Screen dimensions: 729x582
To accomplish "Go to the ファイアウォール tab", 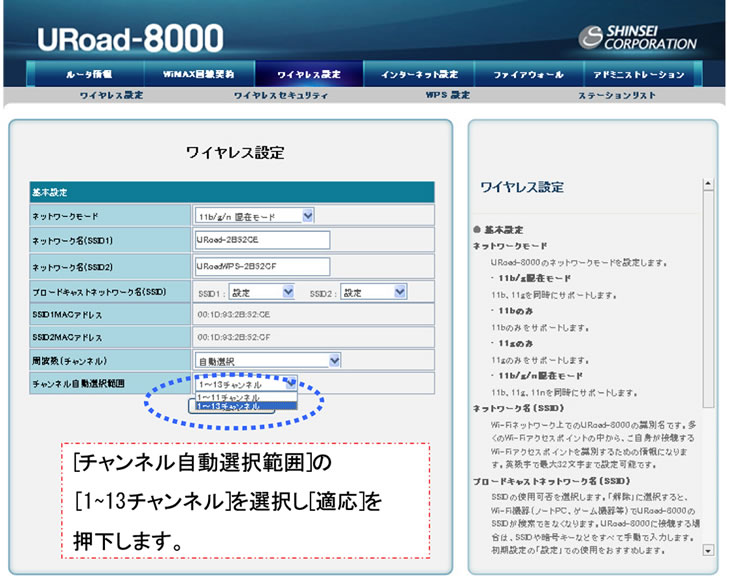I will click(529, 74).
